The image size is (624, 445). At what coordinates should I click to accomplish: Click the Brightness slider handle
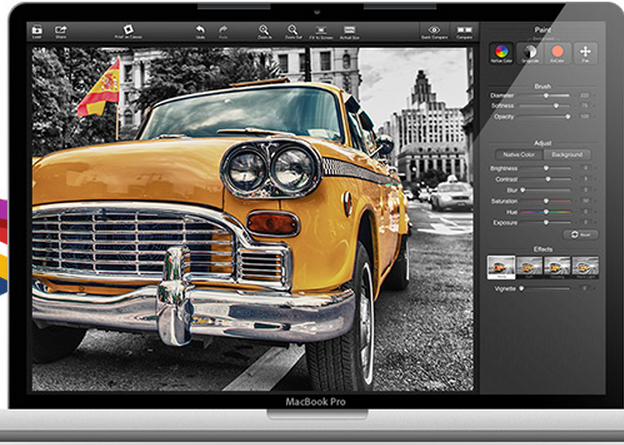546,168
